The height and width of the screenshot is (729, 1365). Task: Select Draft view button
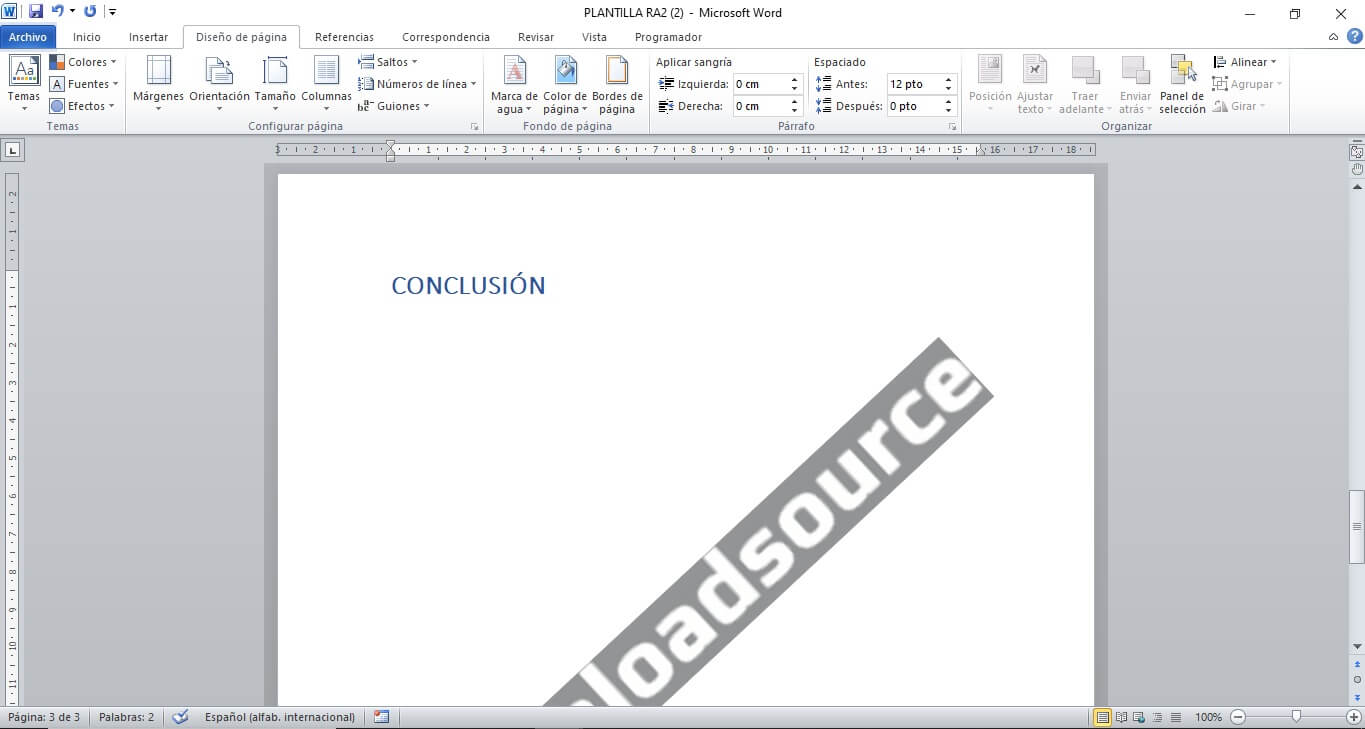click(1175, 717)
